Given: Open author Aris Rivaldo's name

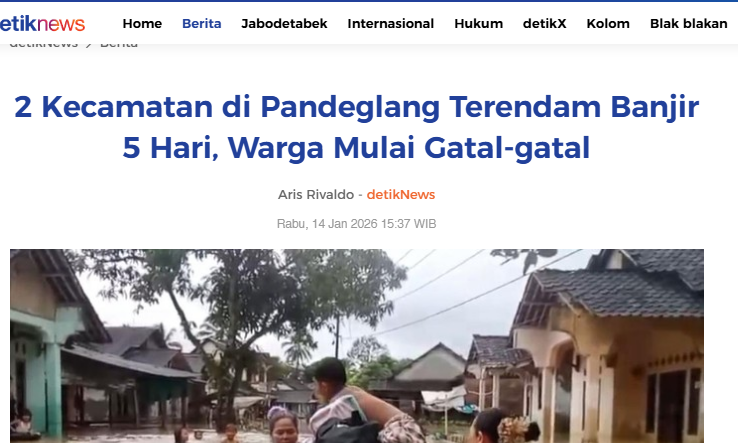Looking at the screenshot, I should tap(316, 194).
